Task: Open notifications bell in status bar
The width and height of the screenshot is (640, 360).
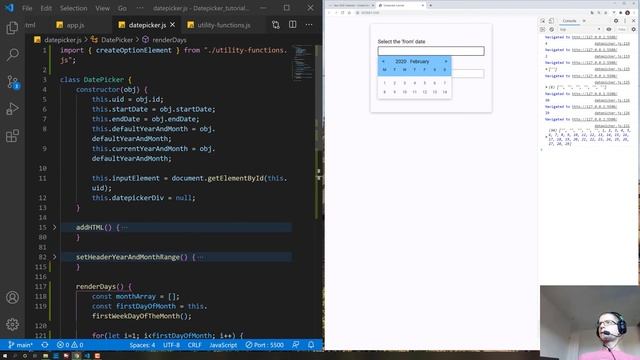Action: click(311, 345)
